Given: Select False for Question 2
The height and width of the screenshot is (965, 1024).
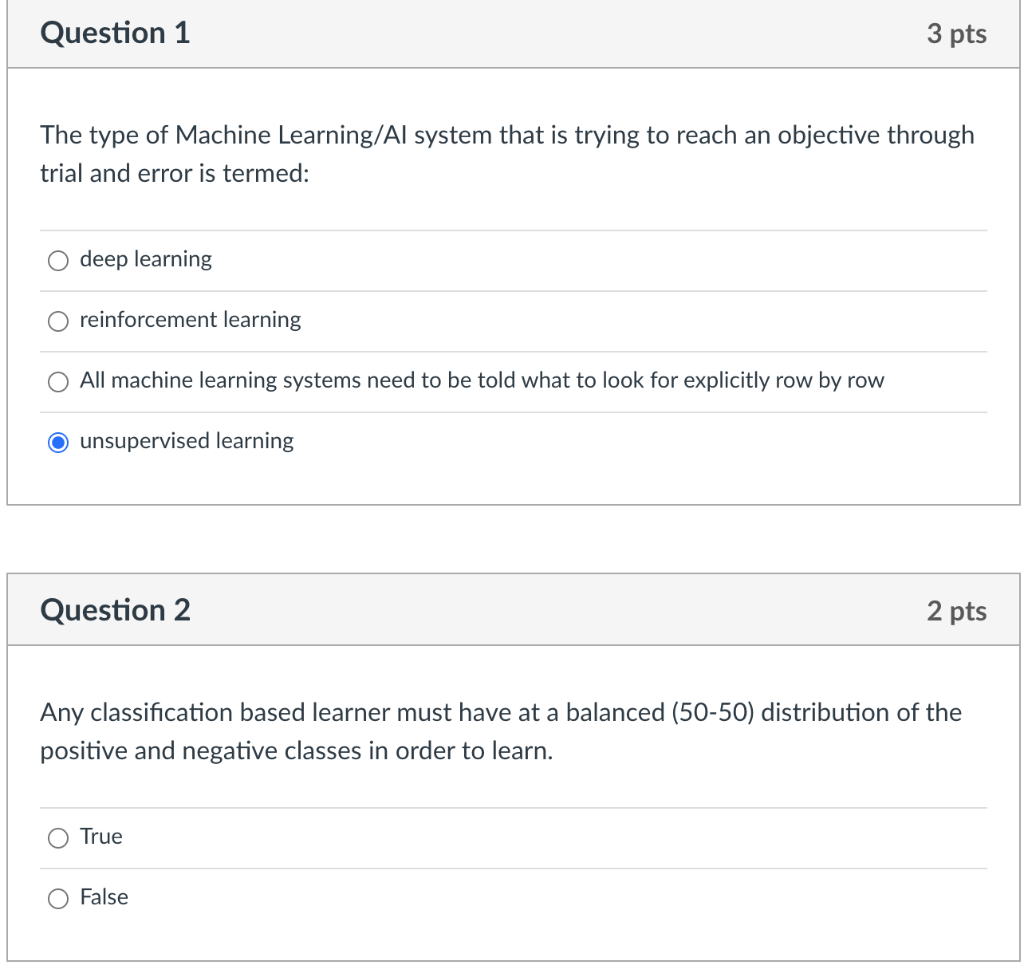Looking at the screenshot, I should click(58, 898).
